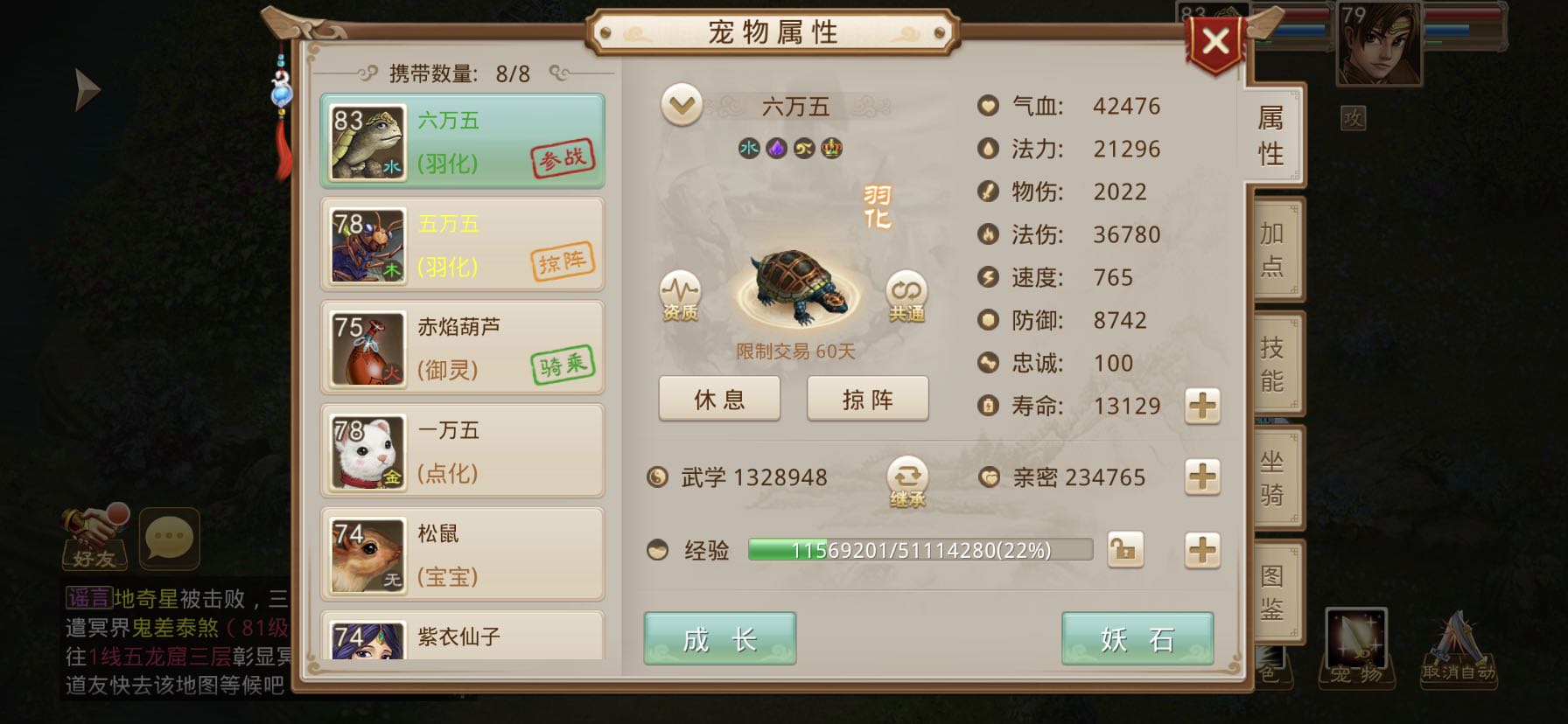This screenshot has width=1568, height=724.
Task: Add intimacy with 亲密 plus button
Action: [x=1202, y=477]
